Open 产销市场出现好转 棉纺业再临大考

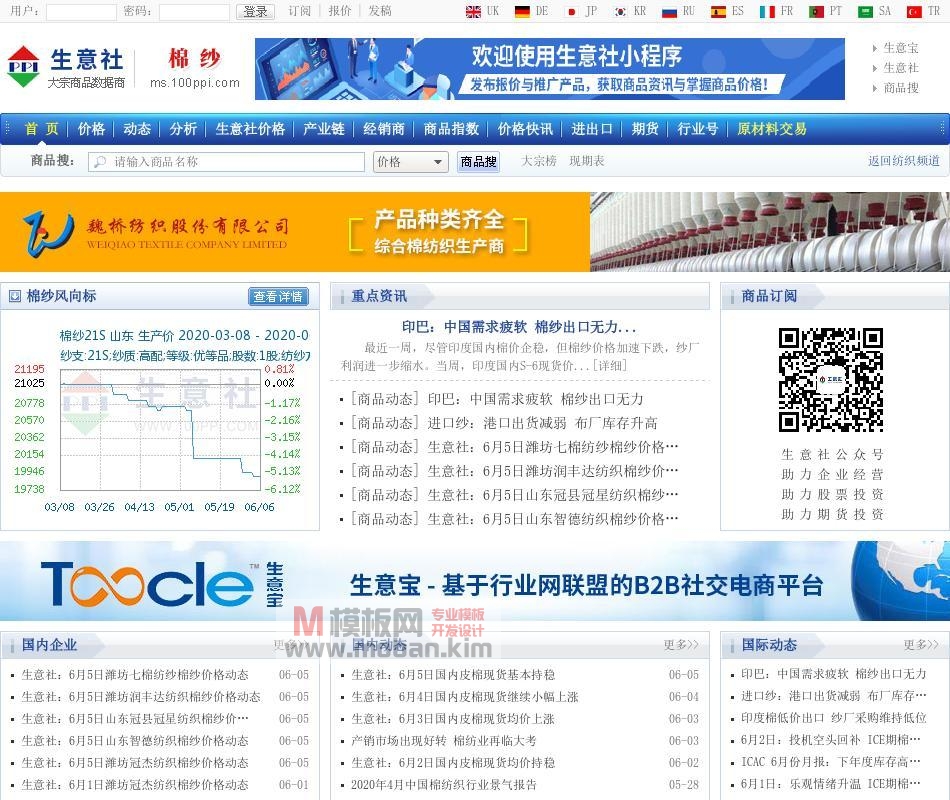(443, 741)
